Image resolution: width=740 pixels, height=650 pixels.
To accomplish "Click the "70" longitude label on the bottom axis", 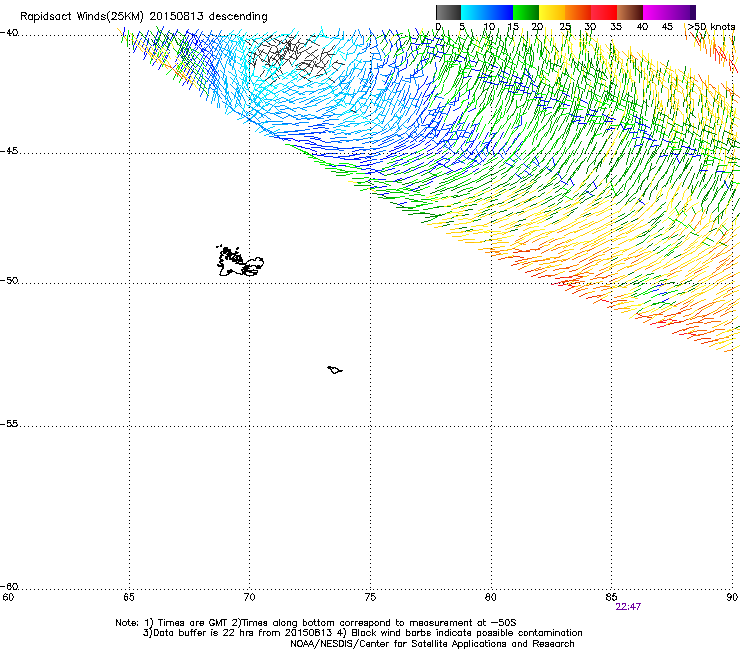I will point(249,598).
